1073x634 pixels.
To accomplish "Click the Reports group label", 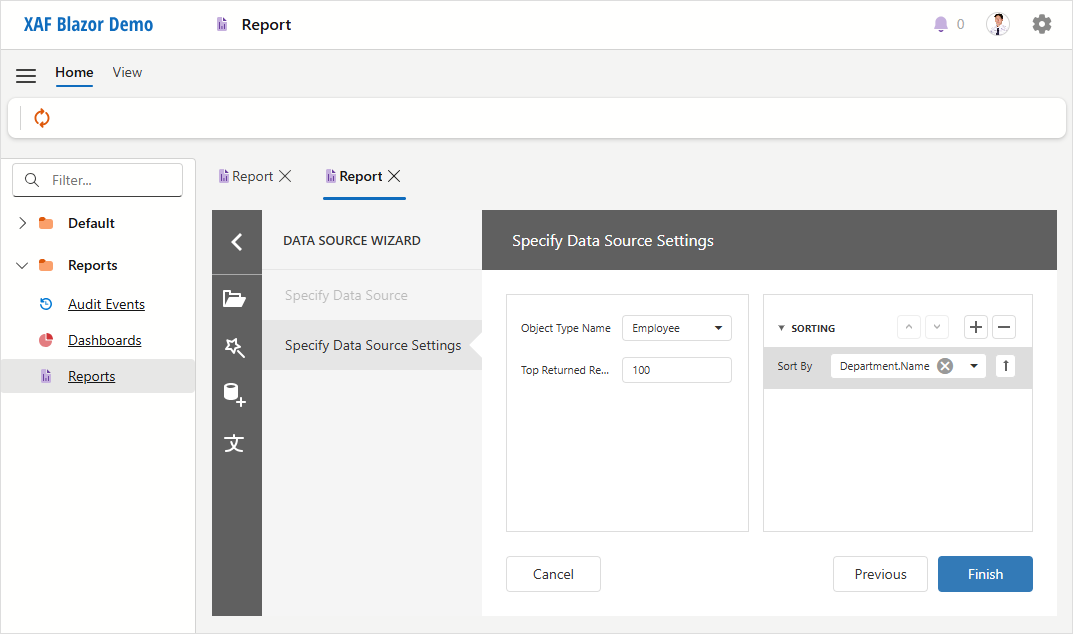I will (92, 265).
